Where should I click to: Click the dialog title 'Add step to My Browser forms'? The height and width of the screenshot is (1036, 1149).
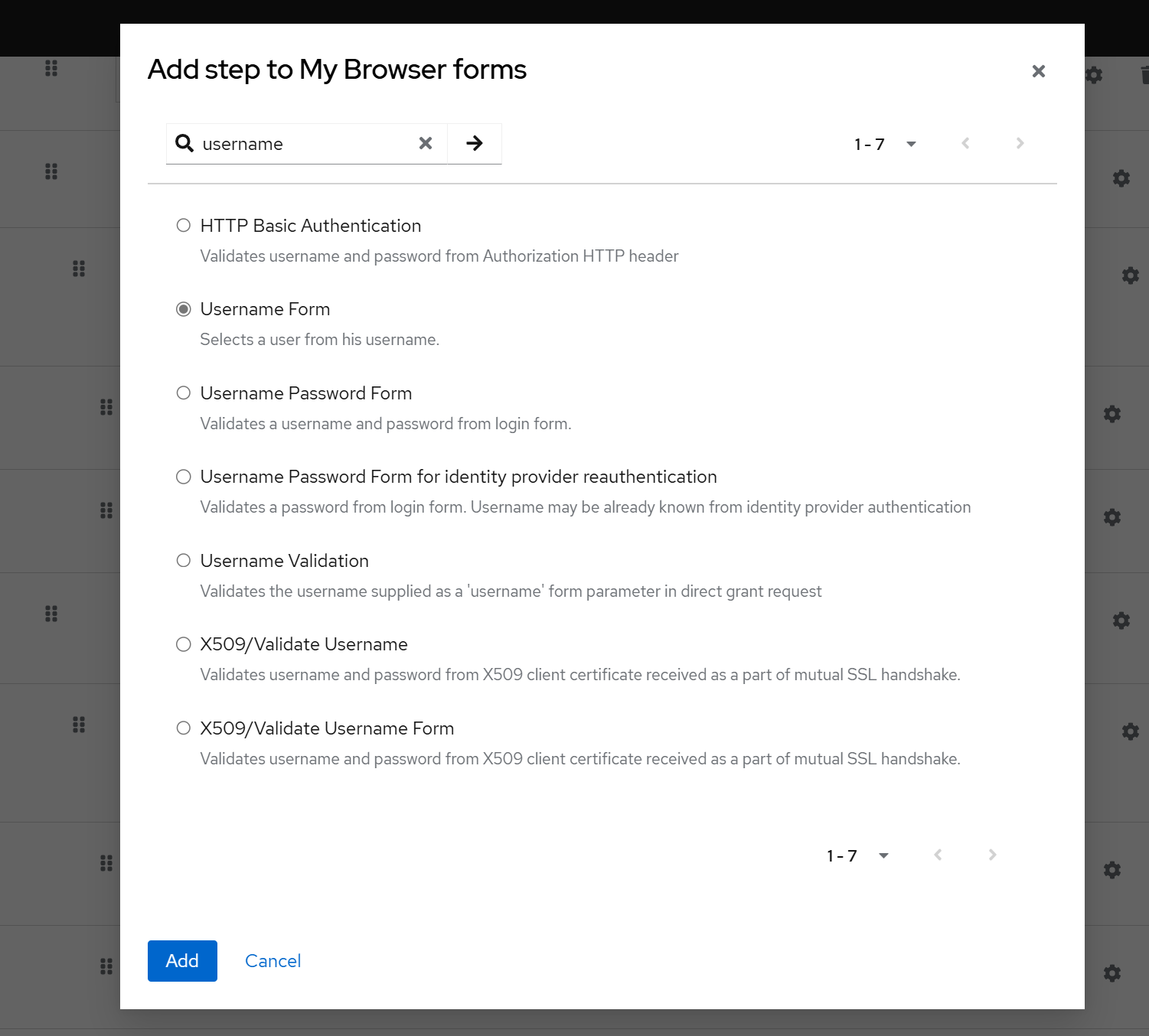click(x=337, y=70)
